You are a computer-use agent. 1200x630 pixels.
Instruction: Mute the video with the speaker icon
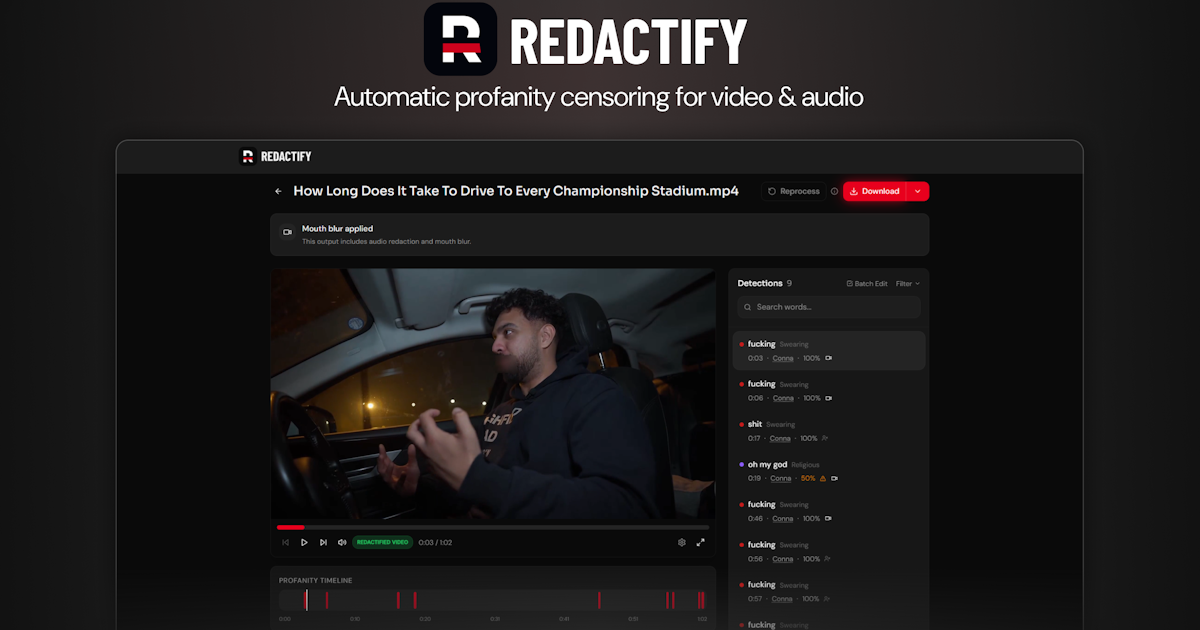tap(342, 542)
